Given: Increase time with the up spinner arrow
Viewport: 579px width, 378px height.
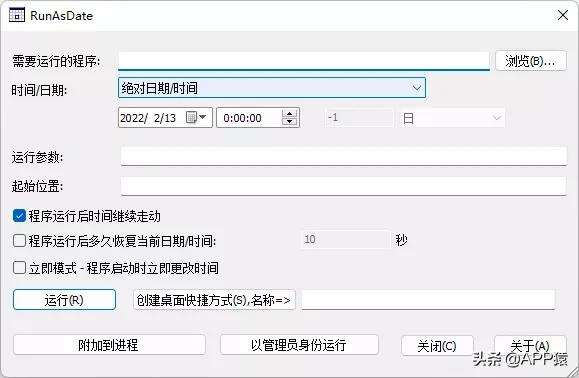Looking at the screenshot, I should click(290, 114).
